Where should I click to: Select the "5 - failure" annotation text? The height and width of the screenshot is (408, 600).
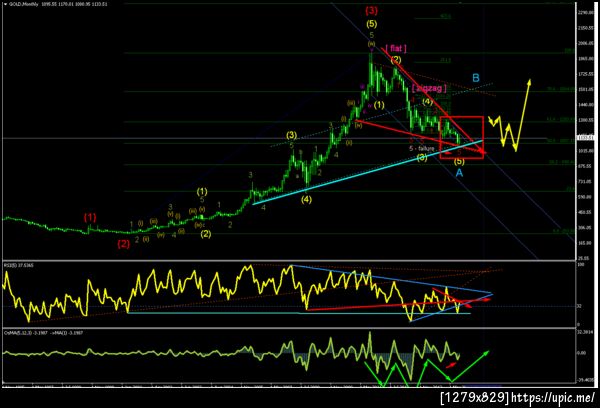click(422, 148)
